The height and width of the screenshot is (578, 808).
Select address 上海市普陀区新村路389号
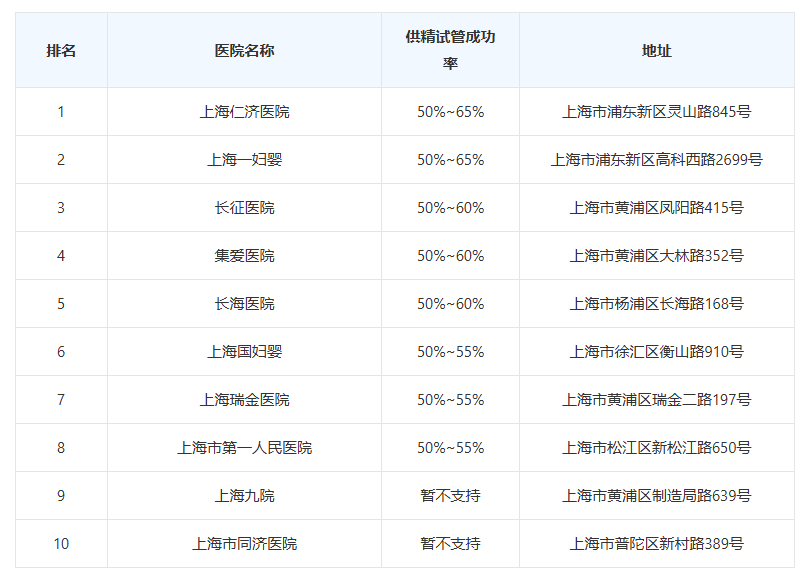point(656,543)
